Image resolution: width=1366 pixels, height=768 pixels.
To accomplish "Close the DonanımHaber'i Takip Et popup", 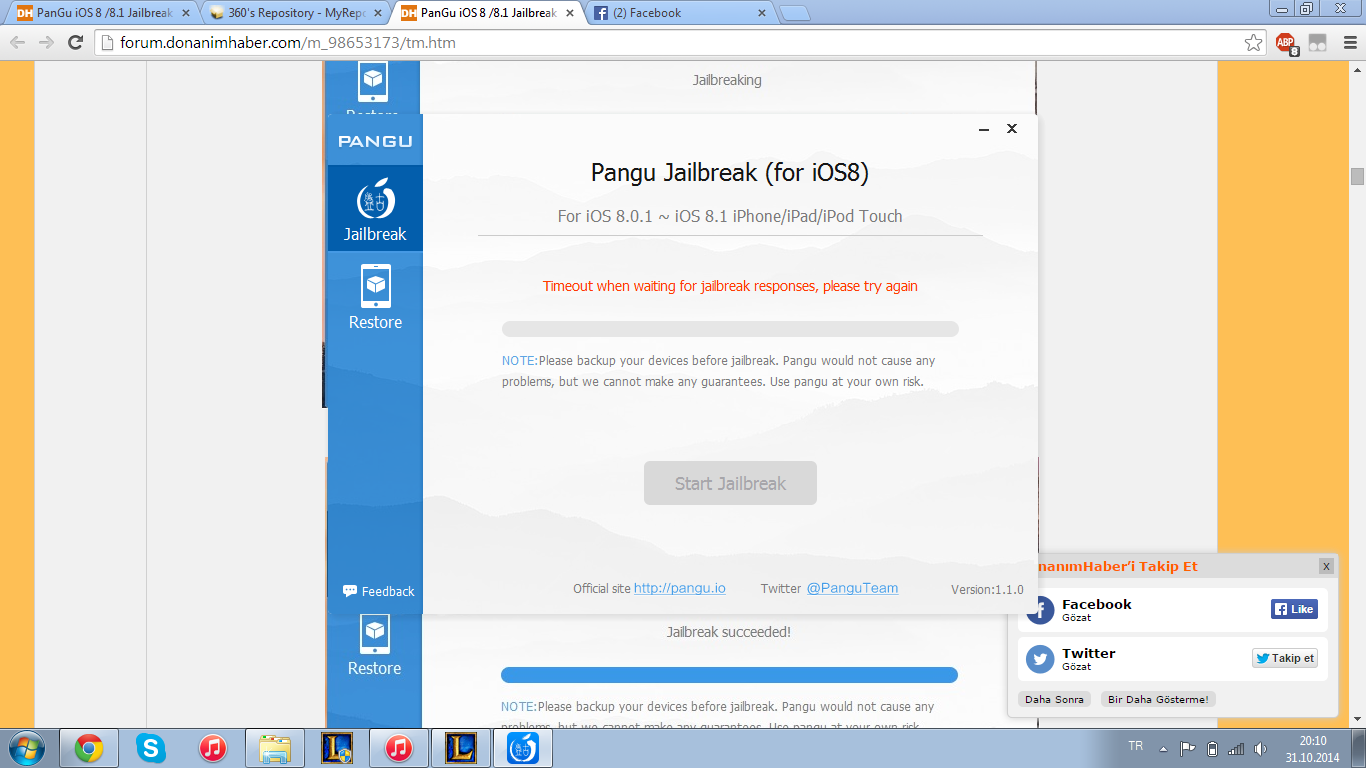I will click(x=1326, y=566).
